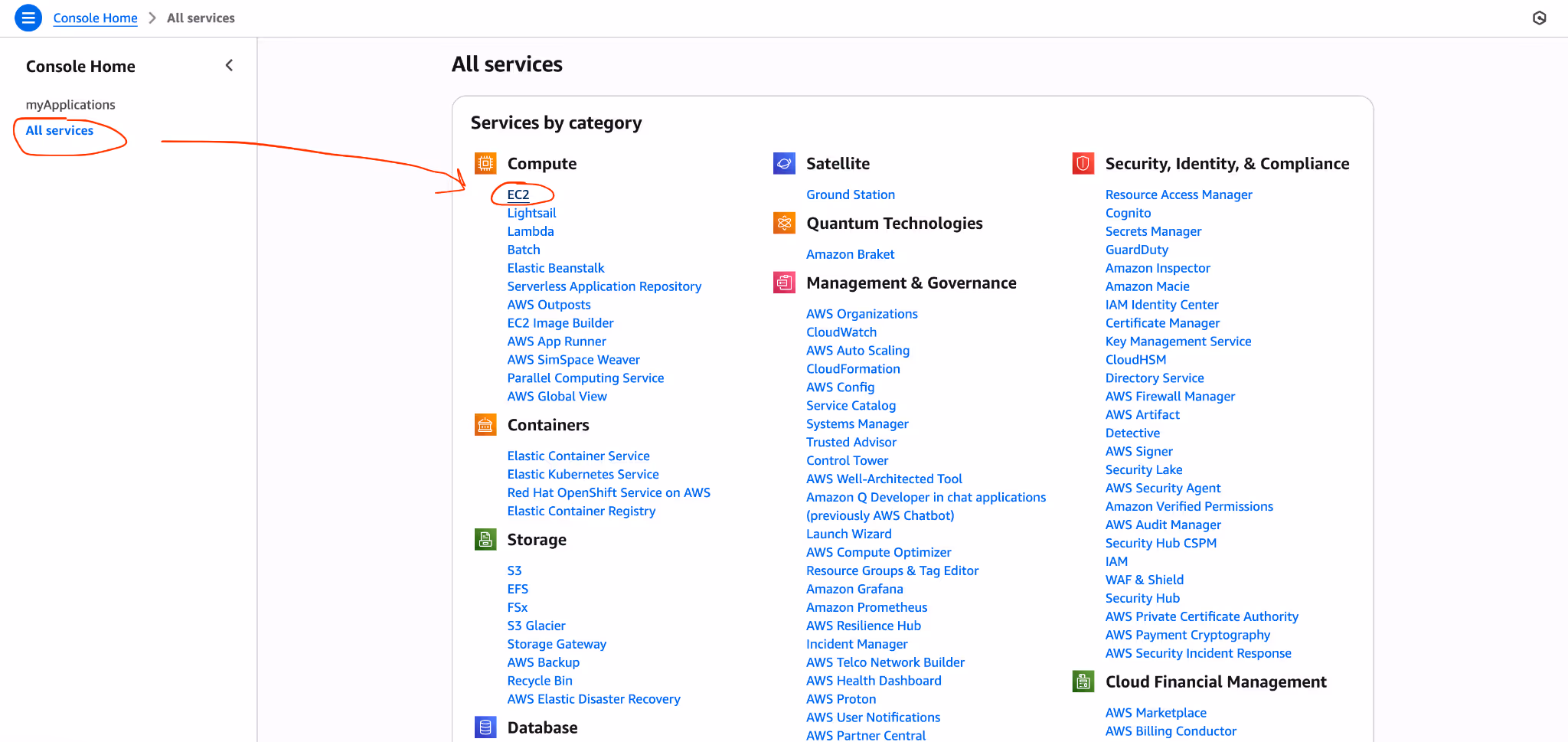Viewport: 1568px width, 742px height.
Task: Open the EFS service
Action: click(x=518, y=589)
